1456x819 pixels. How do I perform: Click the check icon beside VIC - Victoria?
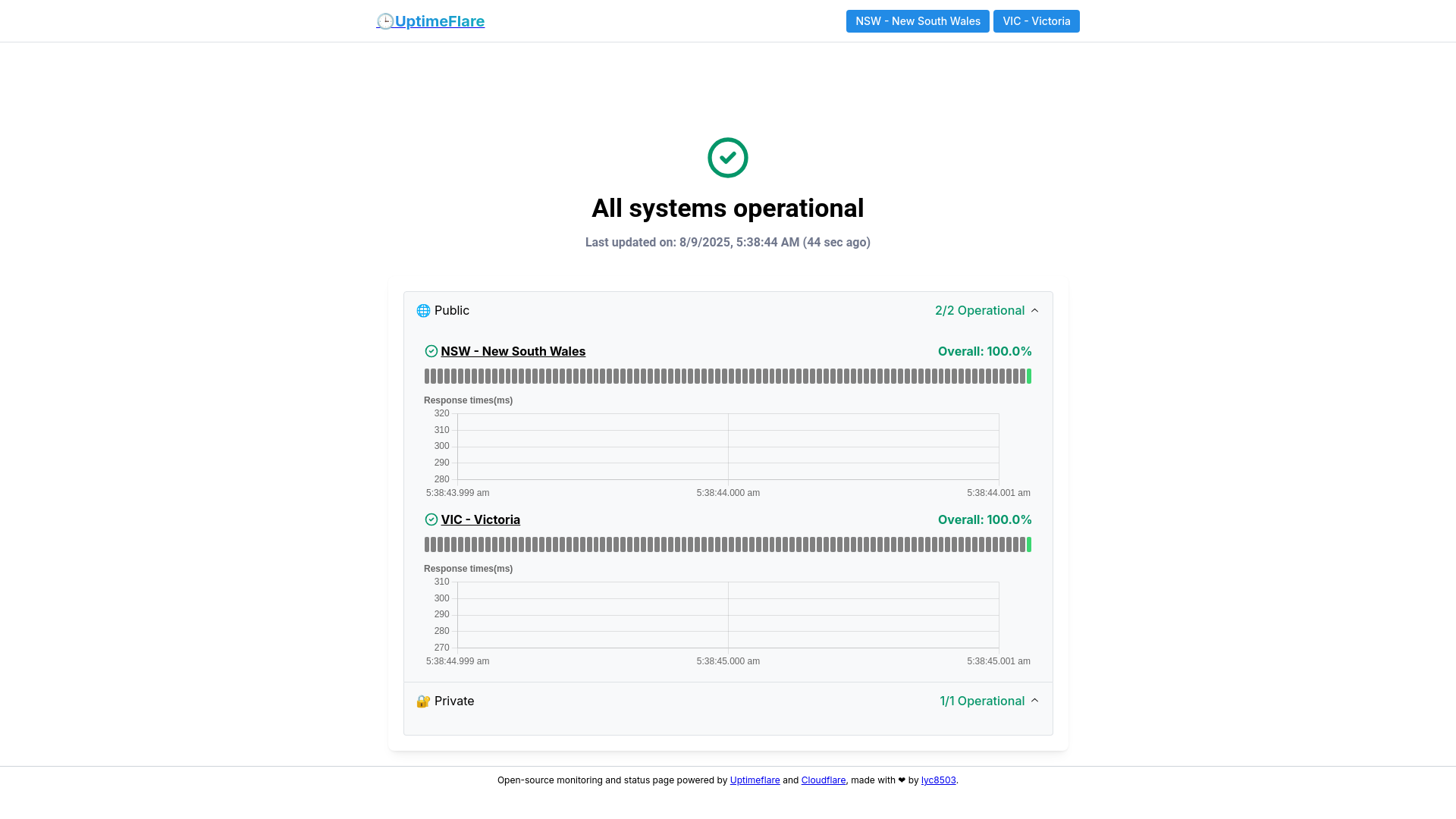tap(431, 519)
